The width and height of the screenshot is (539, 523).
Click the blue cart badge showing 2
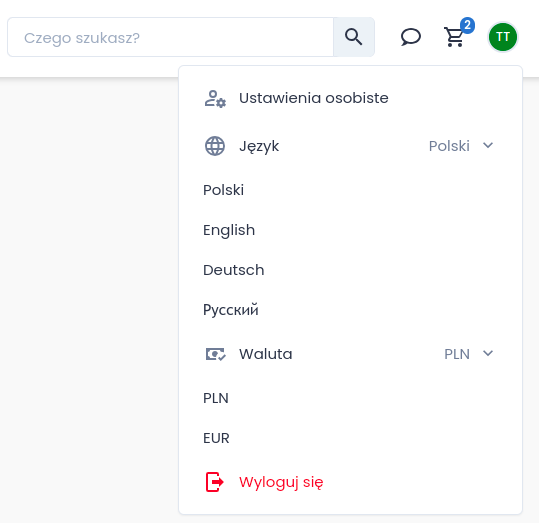pyautogui.click(x=467, y=25)
